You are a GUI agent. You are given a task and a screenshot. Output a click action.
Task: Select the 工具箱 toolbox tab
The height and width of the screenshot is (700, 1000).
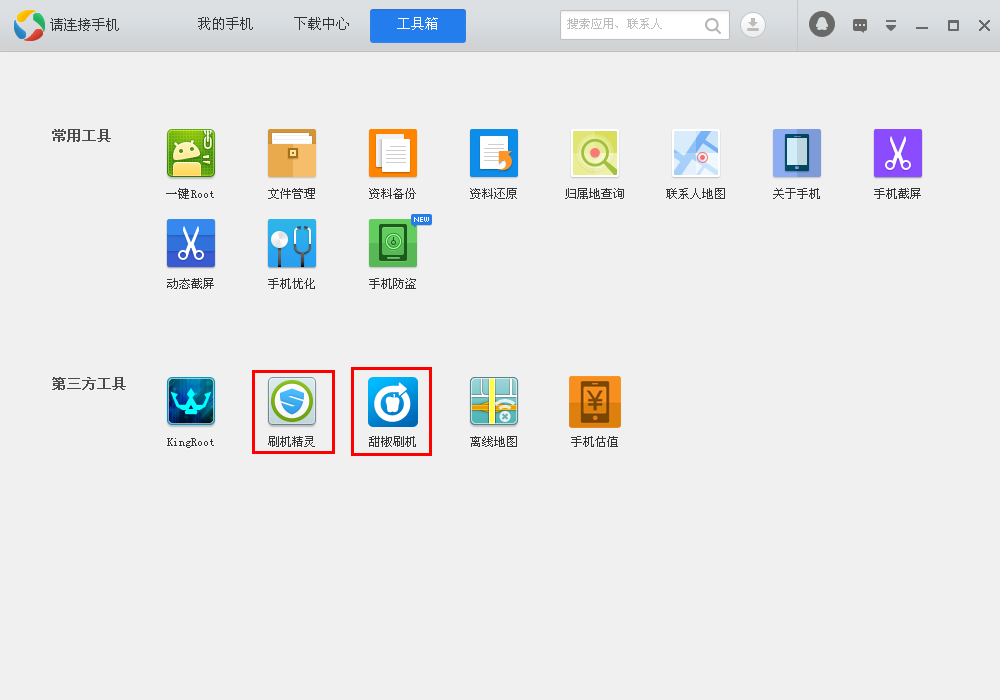(418, 26)
